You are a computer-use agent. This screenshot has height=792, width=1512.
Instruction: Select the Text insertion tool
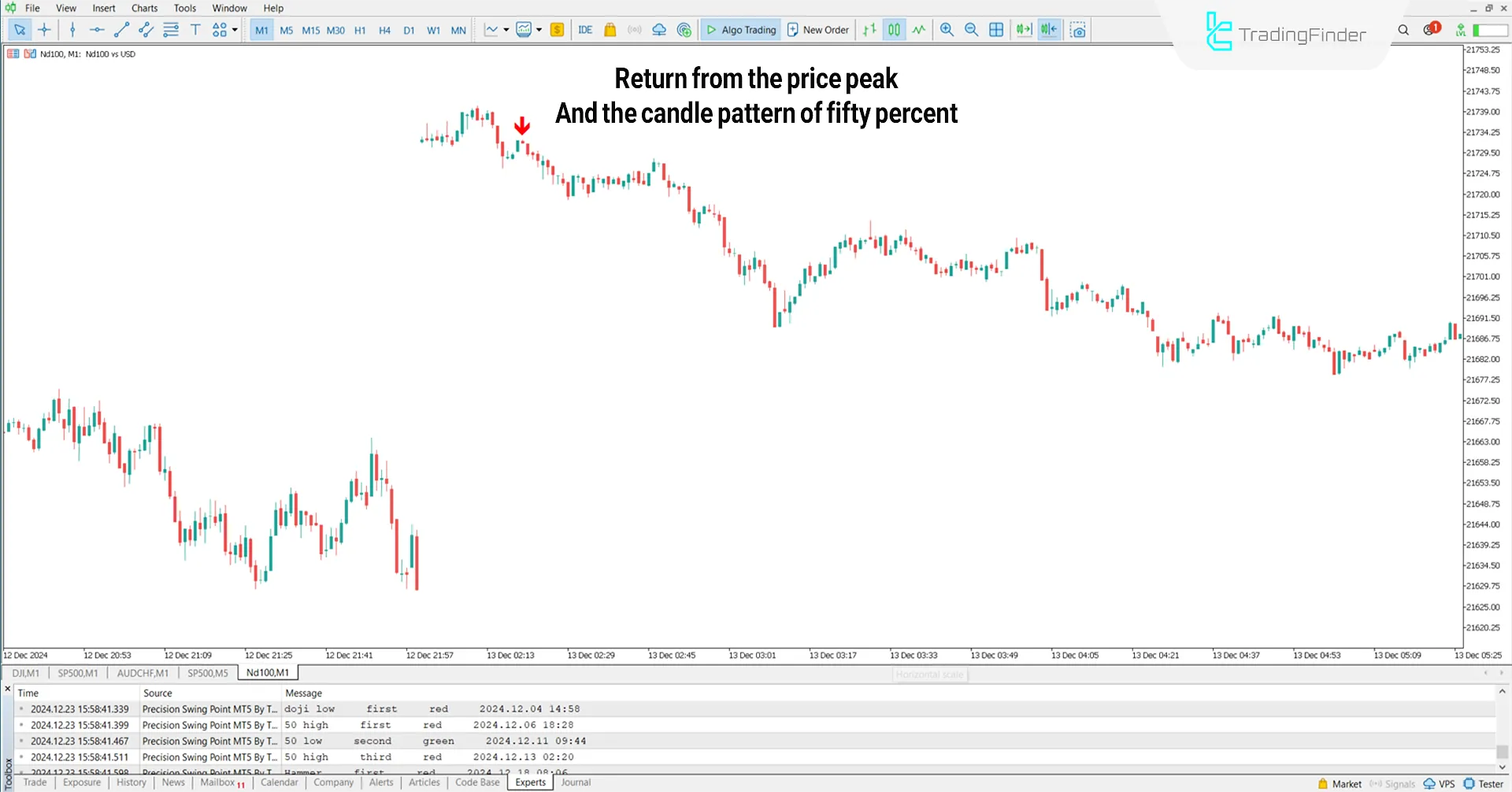click(195, 30)
